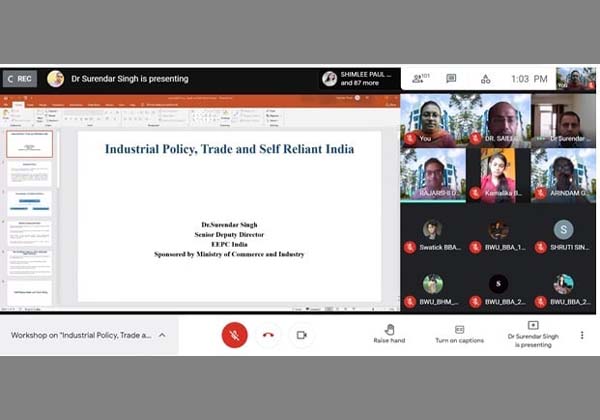Select the RAJARSHI participant video tile
The width and height of the screenshot is (600, 420).
tap(433, 175)
